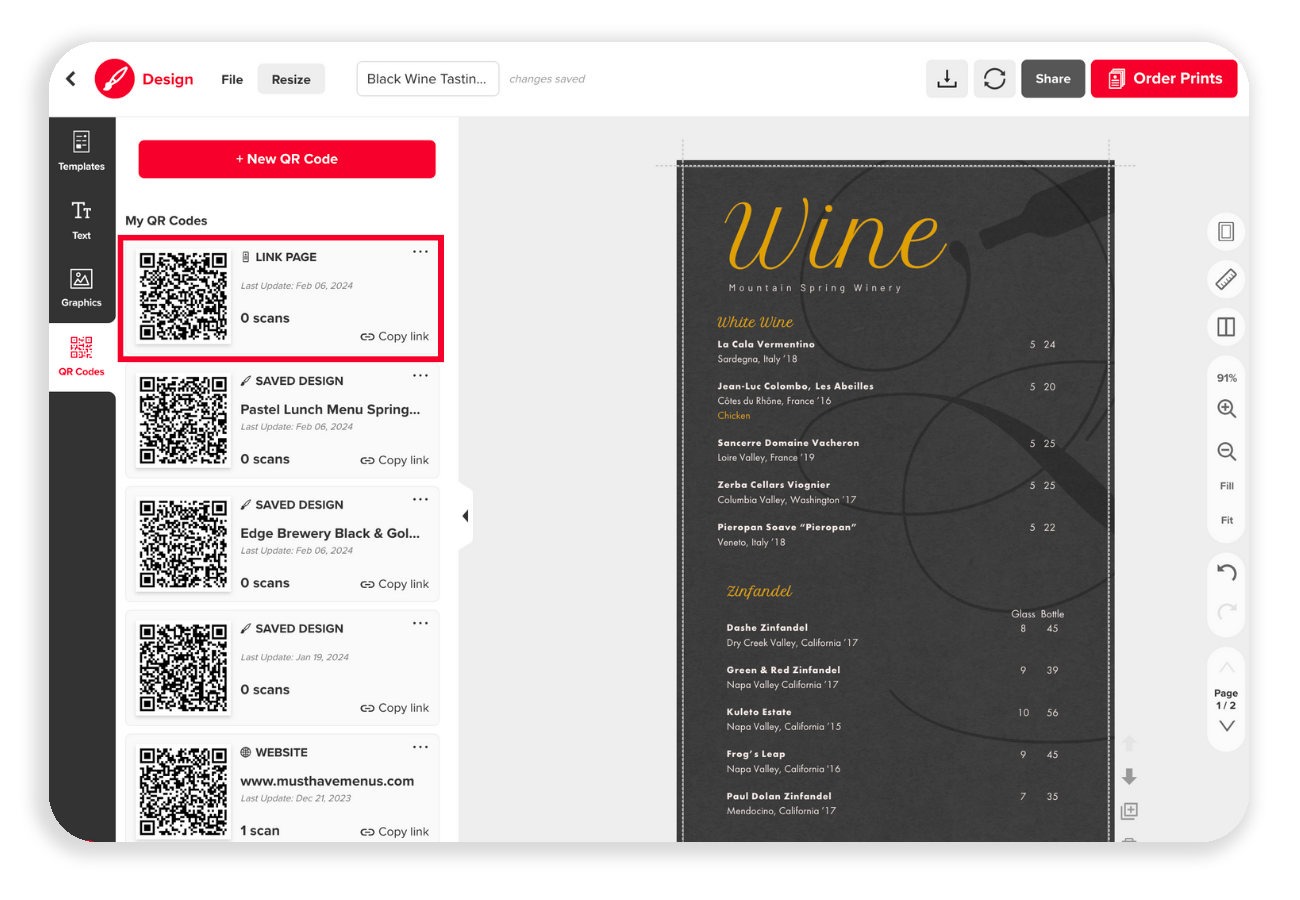Open options menu for Pastel Lunch Menu code
This screenshot has width=1300, height=900.
point(421,376)
